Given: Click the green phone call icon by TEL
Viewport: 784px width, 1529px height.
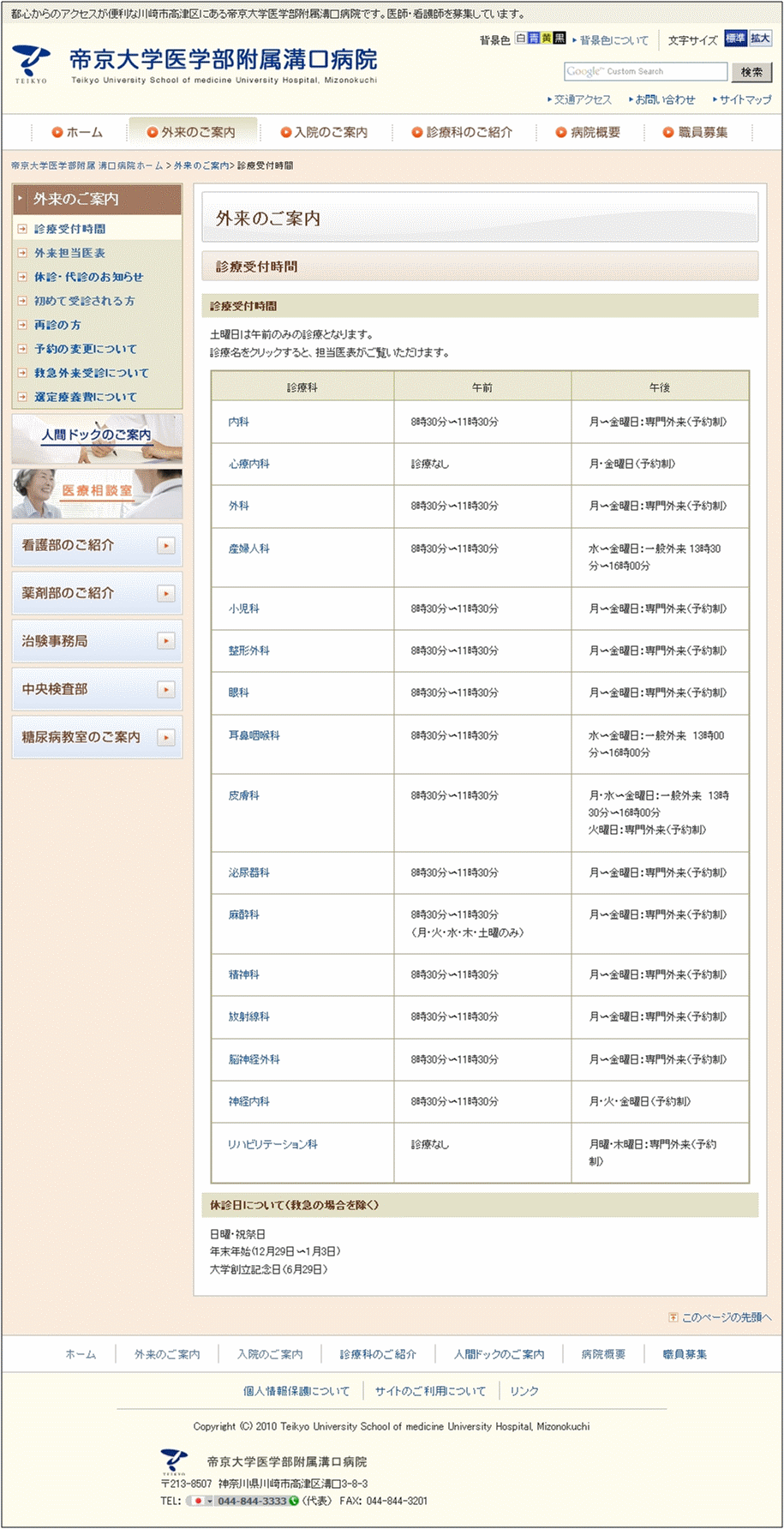Looking at the screenshot, I should (294, 1501).
